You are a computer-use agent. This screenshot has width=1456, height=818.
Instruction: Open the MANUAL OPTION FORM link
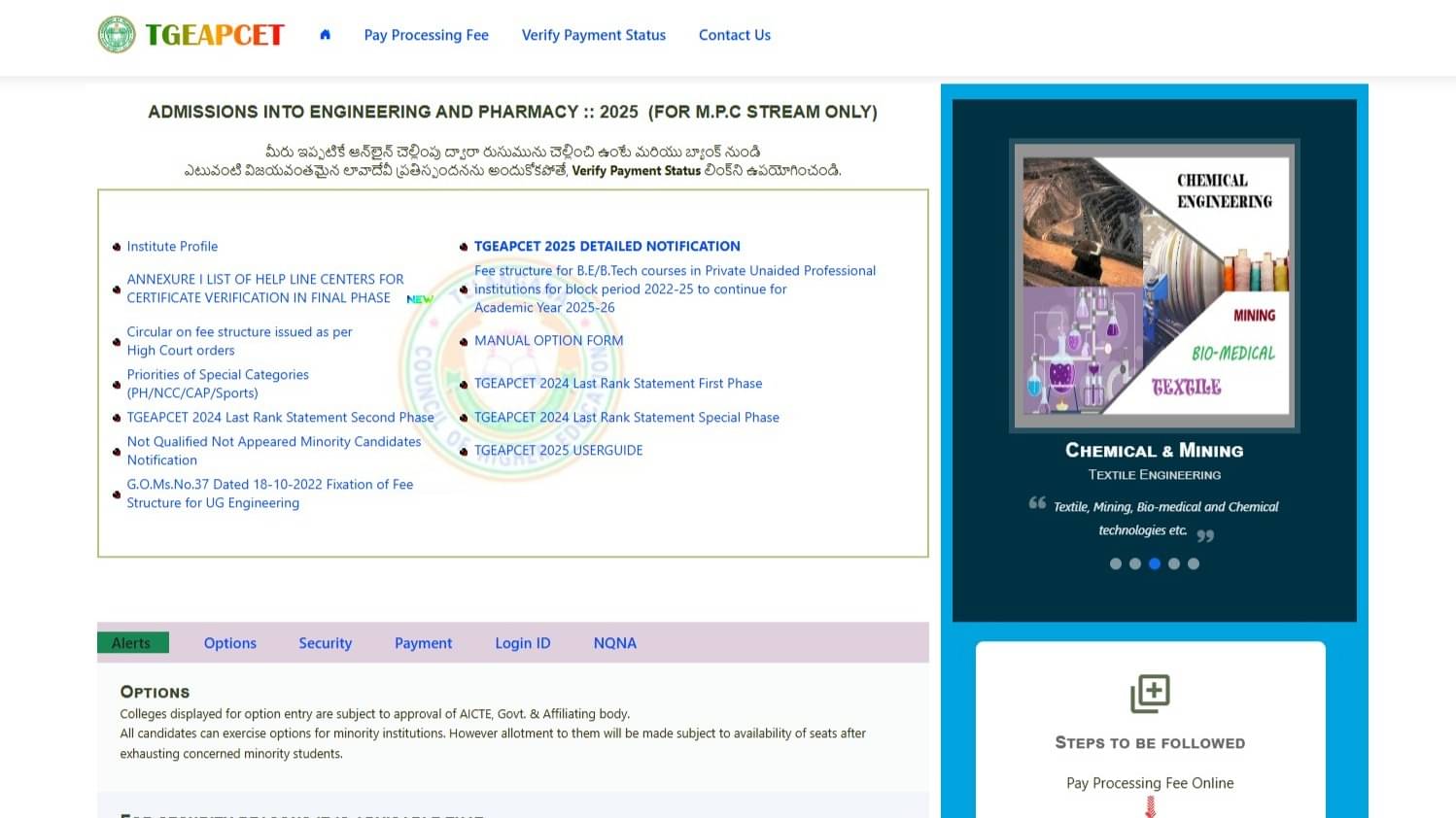point(549,340)
